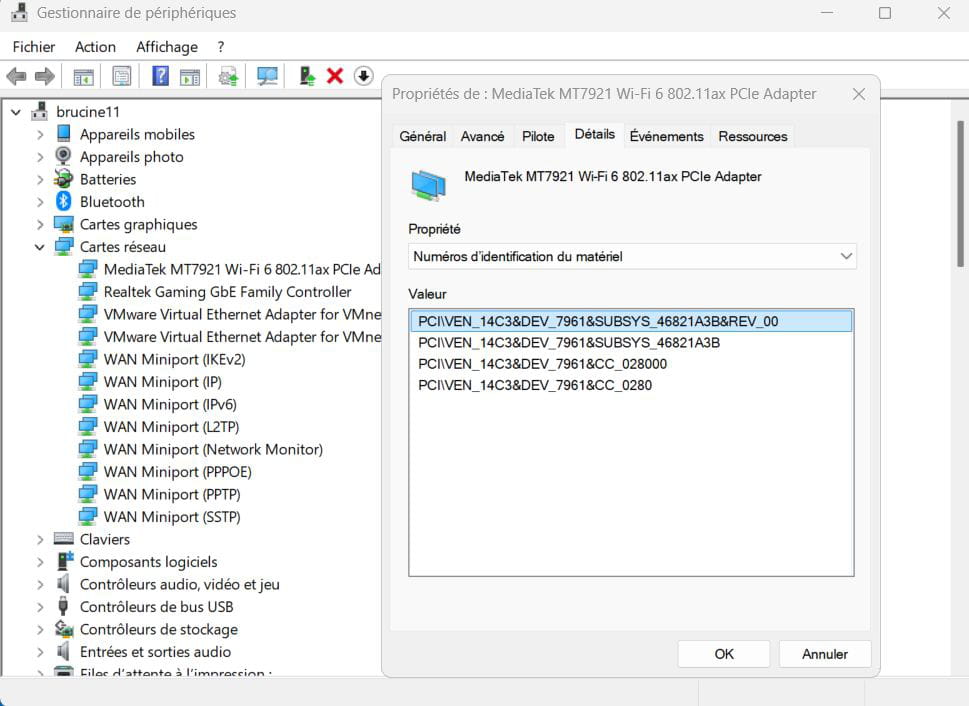
Task: Select WAN Miniport (Network Monitor)
Action: [213, 449]
